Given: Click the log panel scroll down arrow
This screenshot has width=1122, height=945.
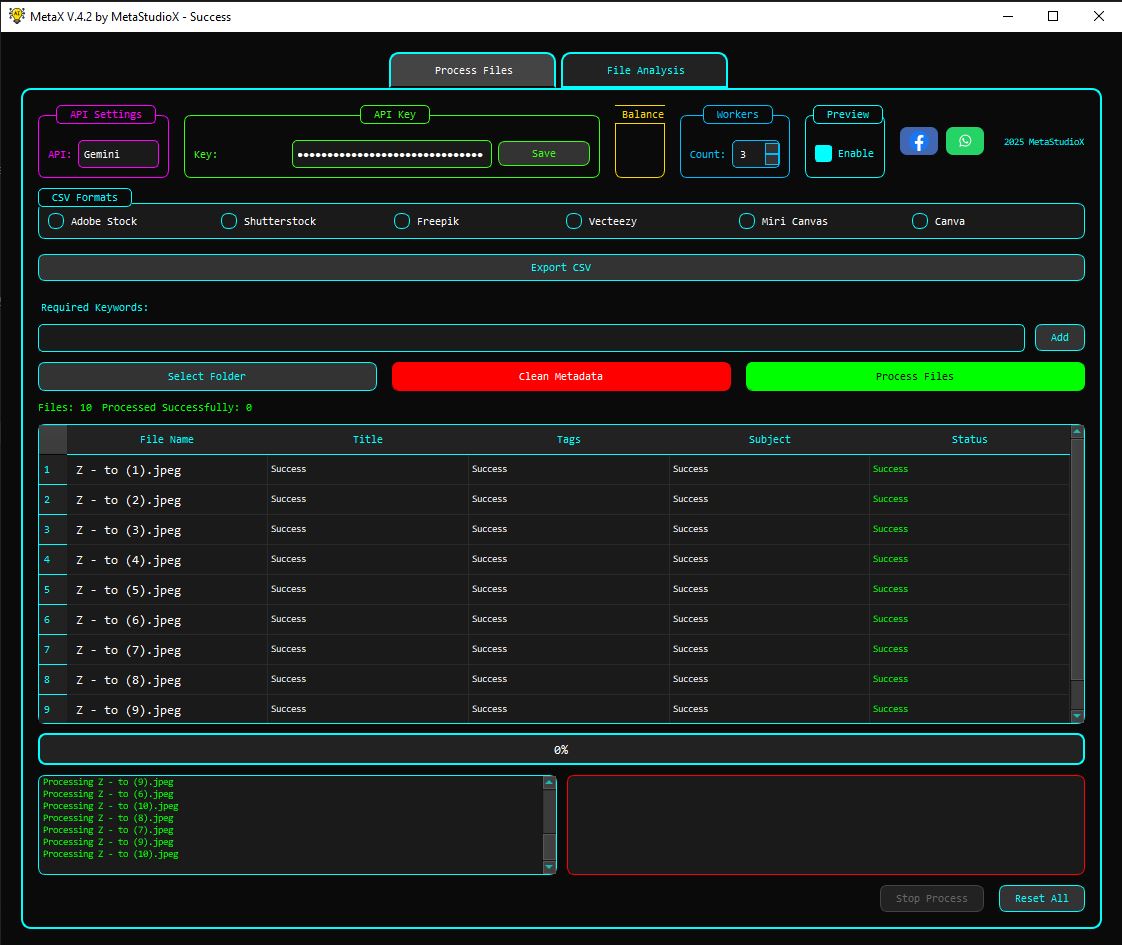Looking at the screenshot, I should 550,867.
